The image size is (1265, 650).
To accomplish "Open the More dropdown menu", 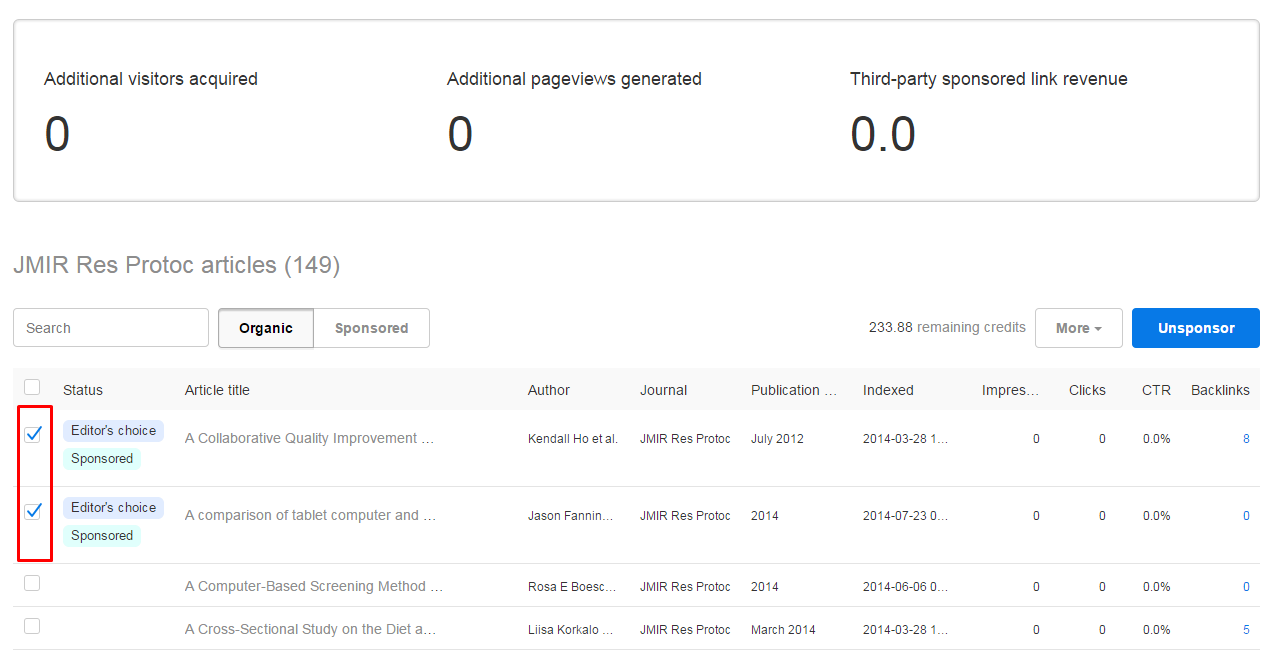I will tap(1078, 328).
